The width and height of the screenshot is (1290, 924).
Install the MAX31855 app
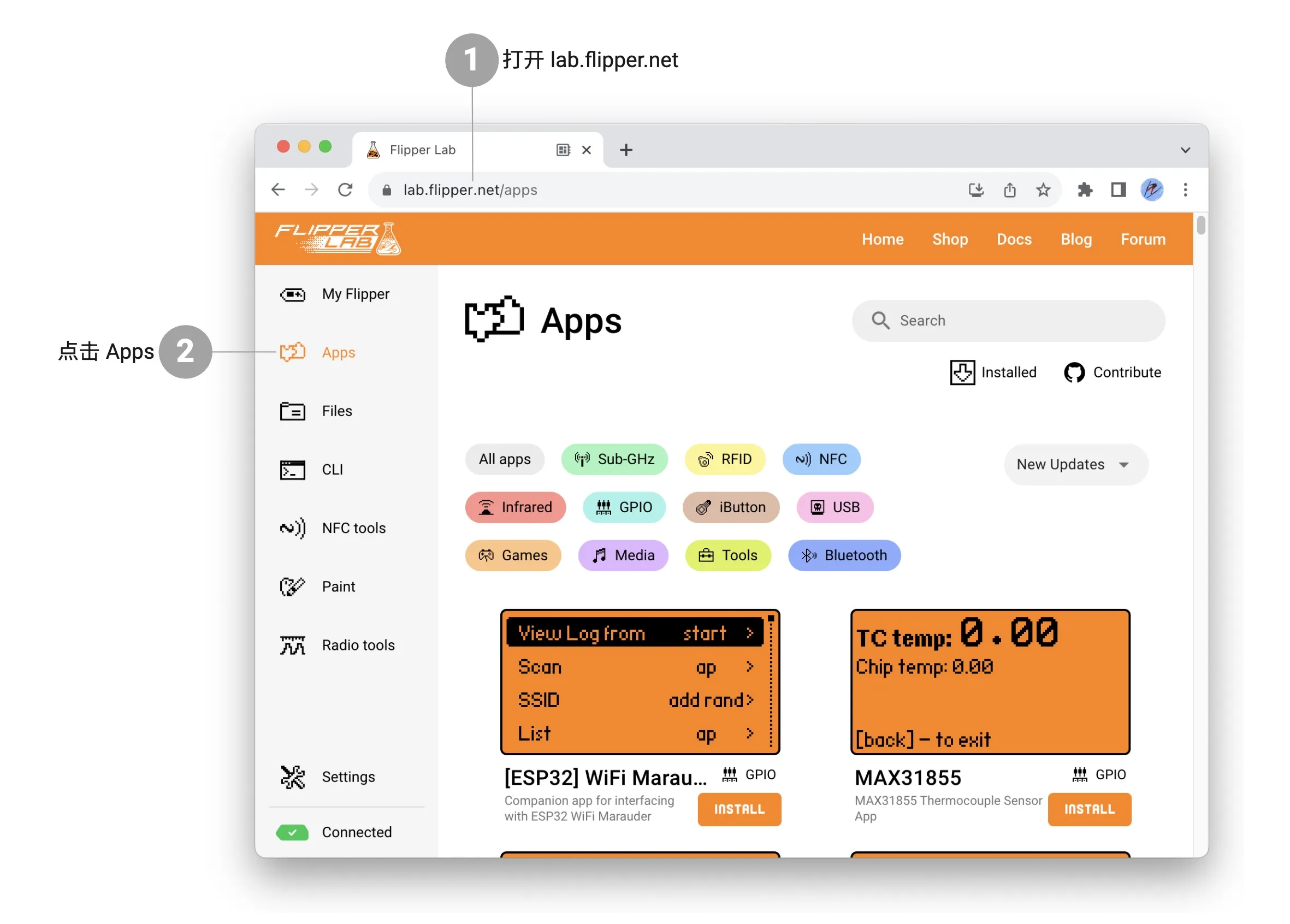tap(1089, 809)
